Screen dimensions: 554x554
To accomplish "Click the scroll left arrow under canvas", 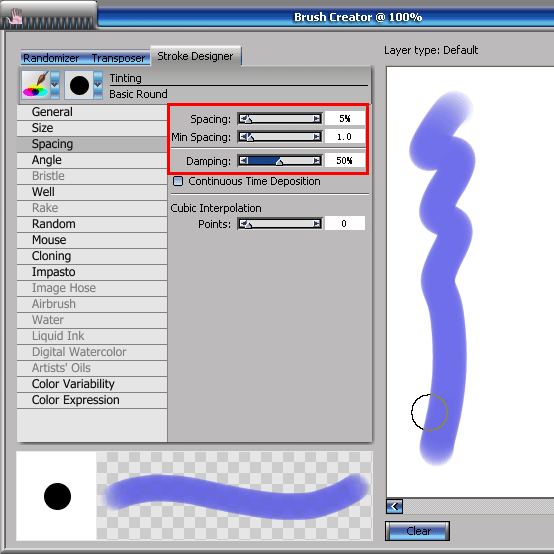I will point(394,507).
